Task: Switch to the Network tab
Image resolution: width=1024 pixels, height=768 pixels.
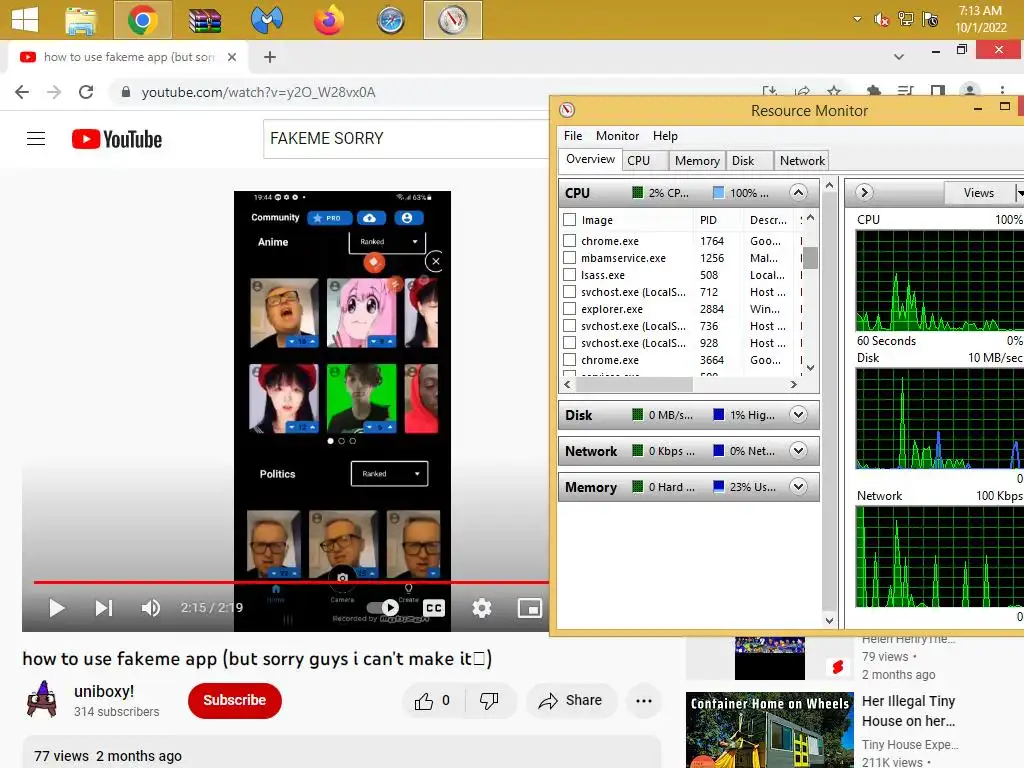Action: coord(802,161)
